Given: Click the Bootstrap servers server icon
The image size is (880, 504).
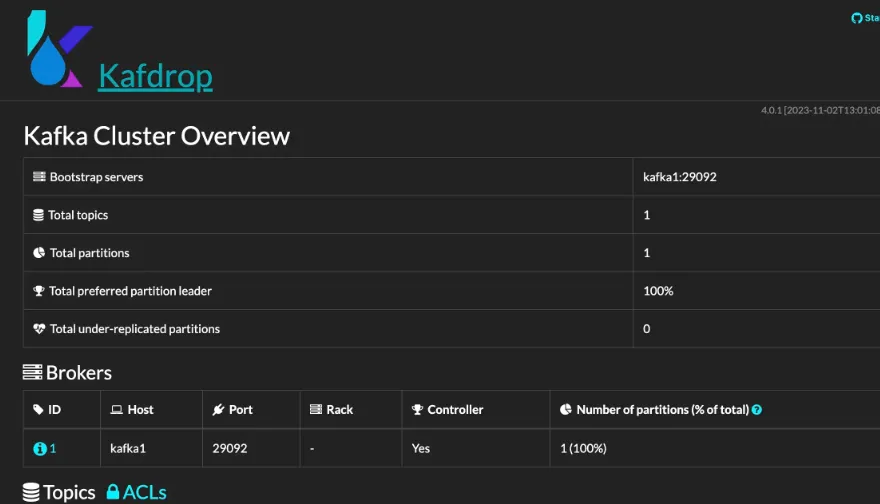Looking at the screenshot, I should (x=39, y=177).
